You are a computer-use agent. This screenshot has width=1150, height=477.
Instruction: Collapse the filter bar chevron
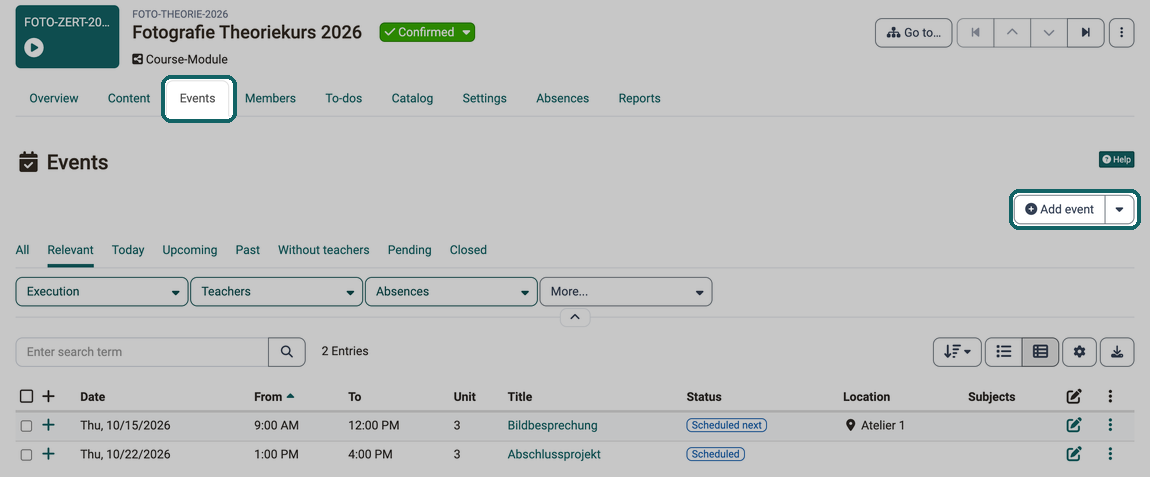[x=575, y=317]
